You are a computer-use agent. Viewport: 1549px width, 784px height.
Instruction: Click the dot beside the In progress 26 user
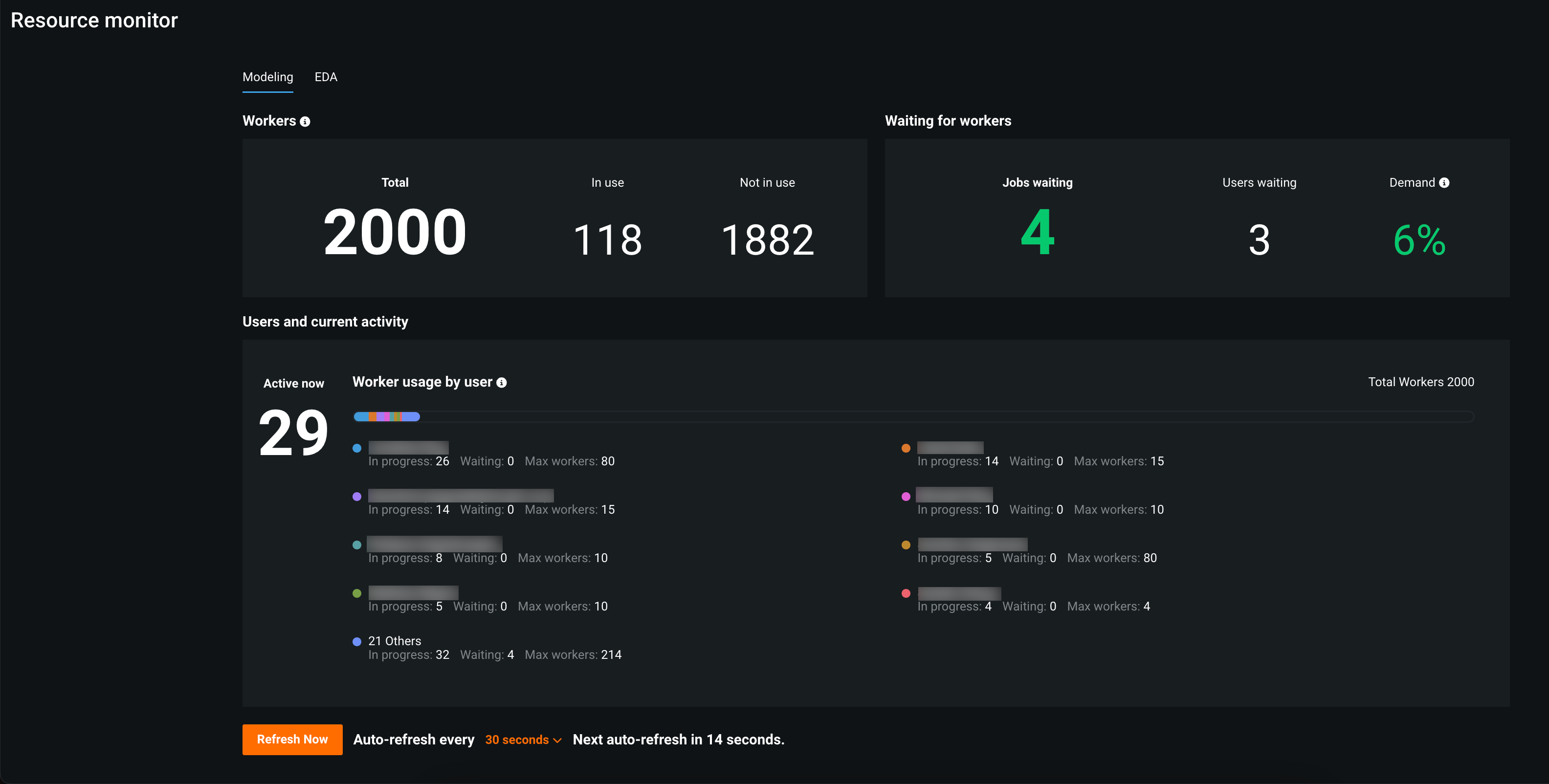(x=356, y=448)
